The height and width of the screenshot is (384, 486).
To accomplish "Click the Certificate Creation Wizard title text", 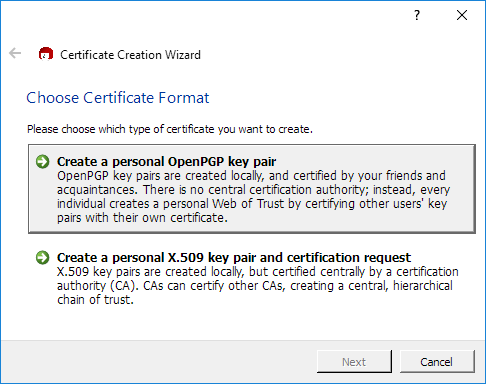I will pyautogui.click(x=130, y=55).
